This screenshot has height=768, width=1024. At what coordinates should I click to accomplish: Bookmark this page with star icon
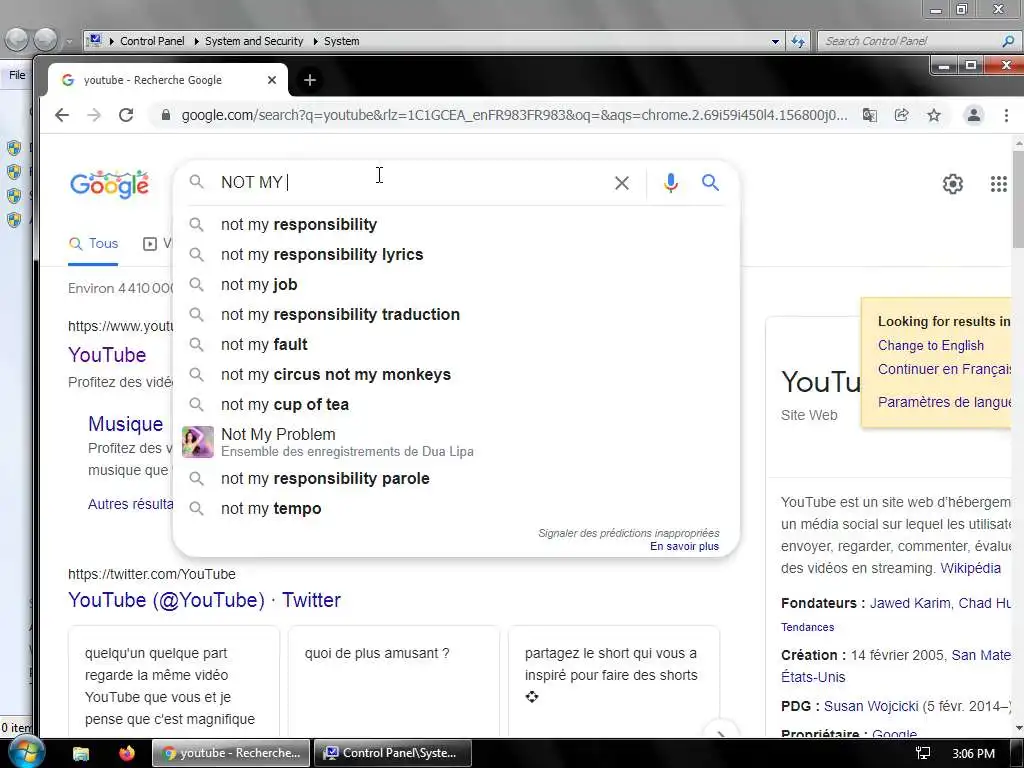click(x=934, y=115)
